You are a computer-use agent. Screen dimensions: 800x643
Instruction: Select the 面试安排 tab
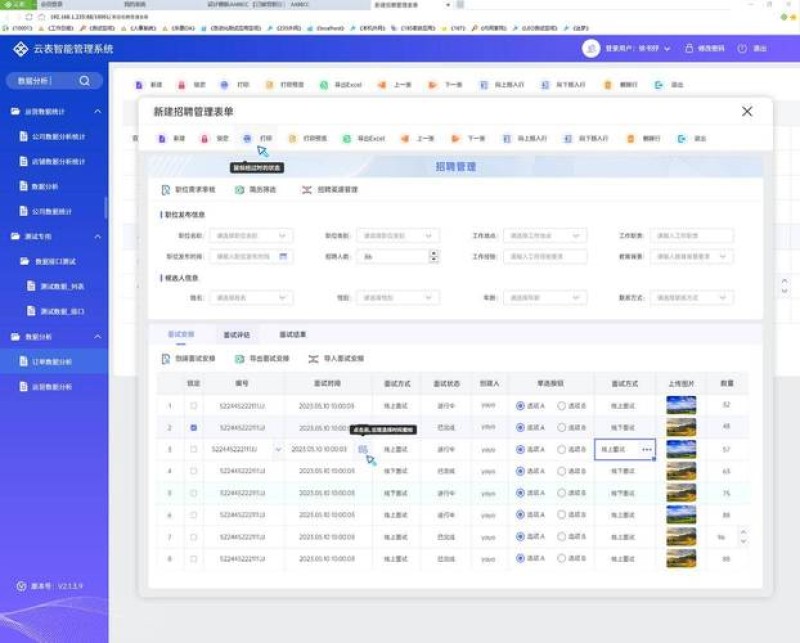click(x=181, y=334)
